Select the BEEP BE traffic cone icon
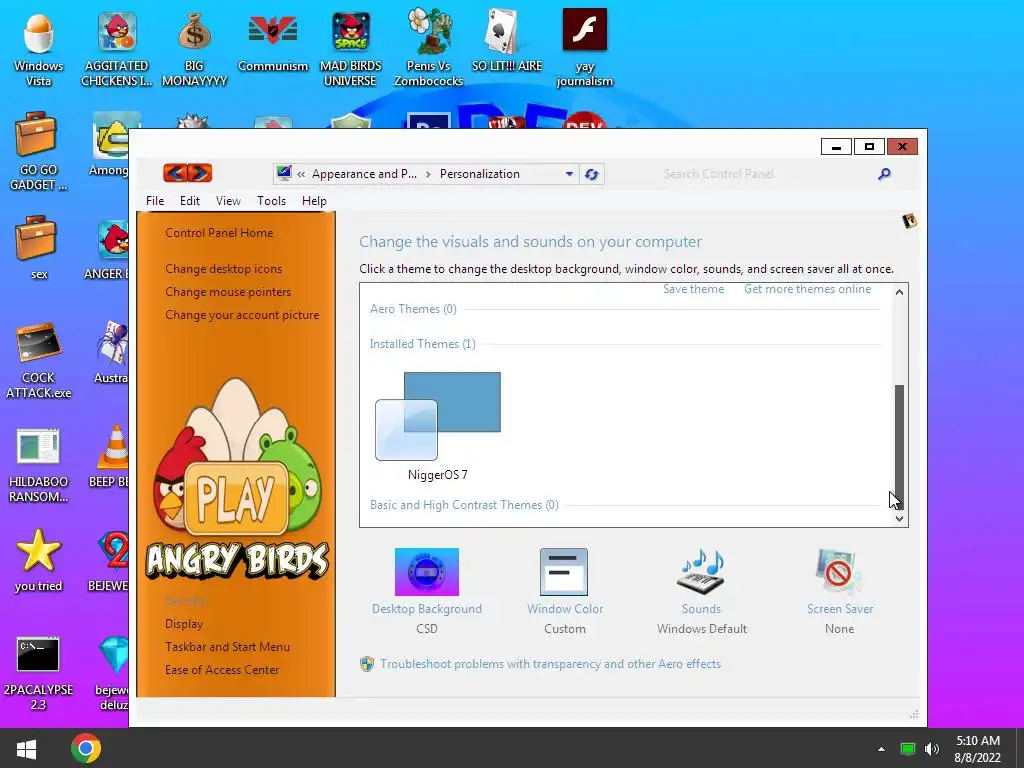Screen dimensions: 1024x768 tap(112, 456)
